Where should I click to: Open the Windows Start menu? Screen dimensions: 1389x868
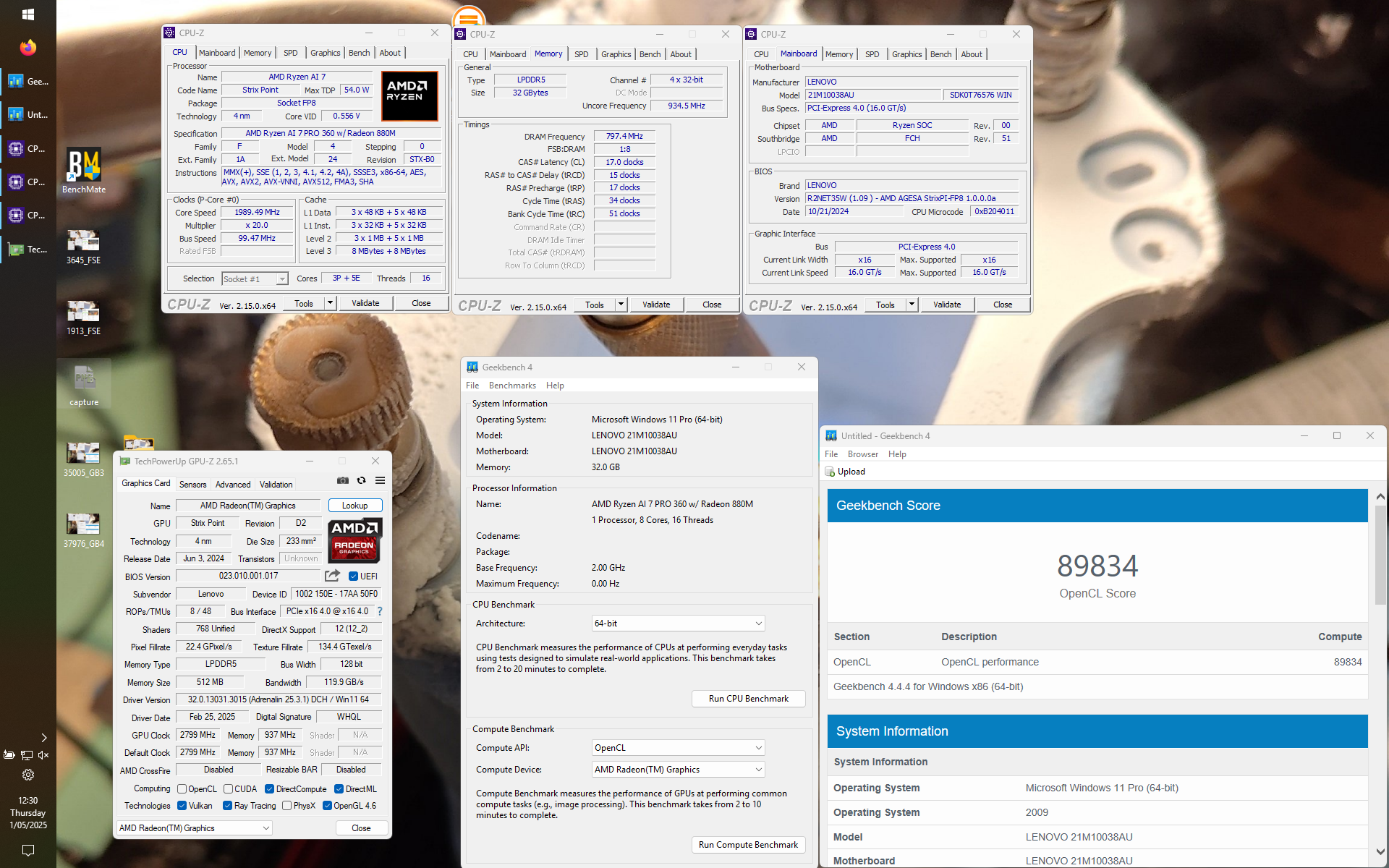[x=27, y=14]
